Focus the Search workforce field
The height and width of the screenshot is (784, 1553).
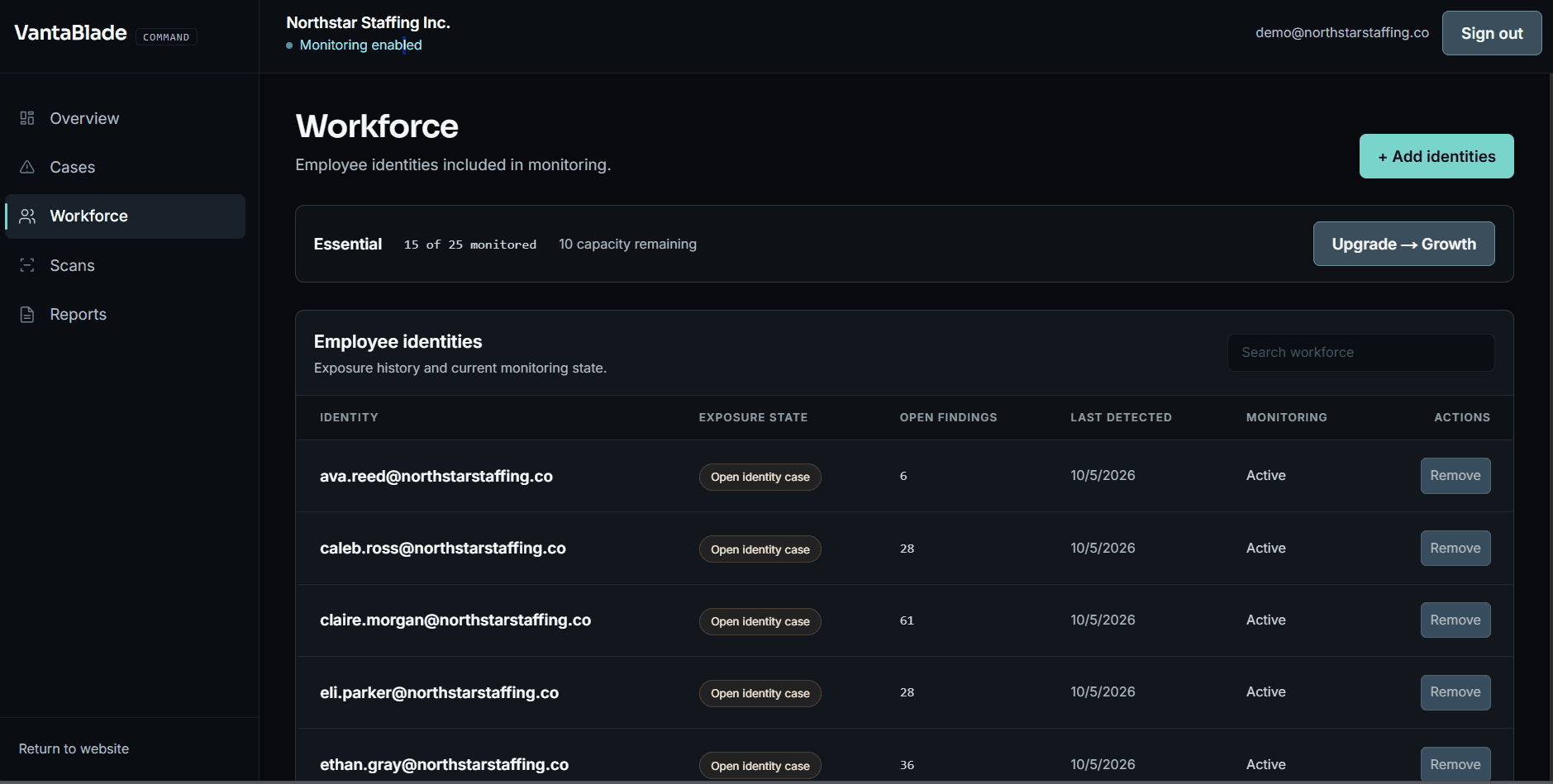[1360, 353]
